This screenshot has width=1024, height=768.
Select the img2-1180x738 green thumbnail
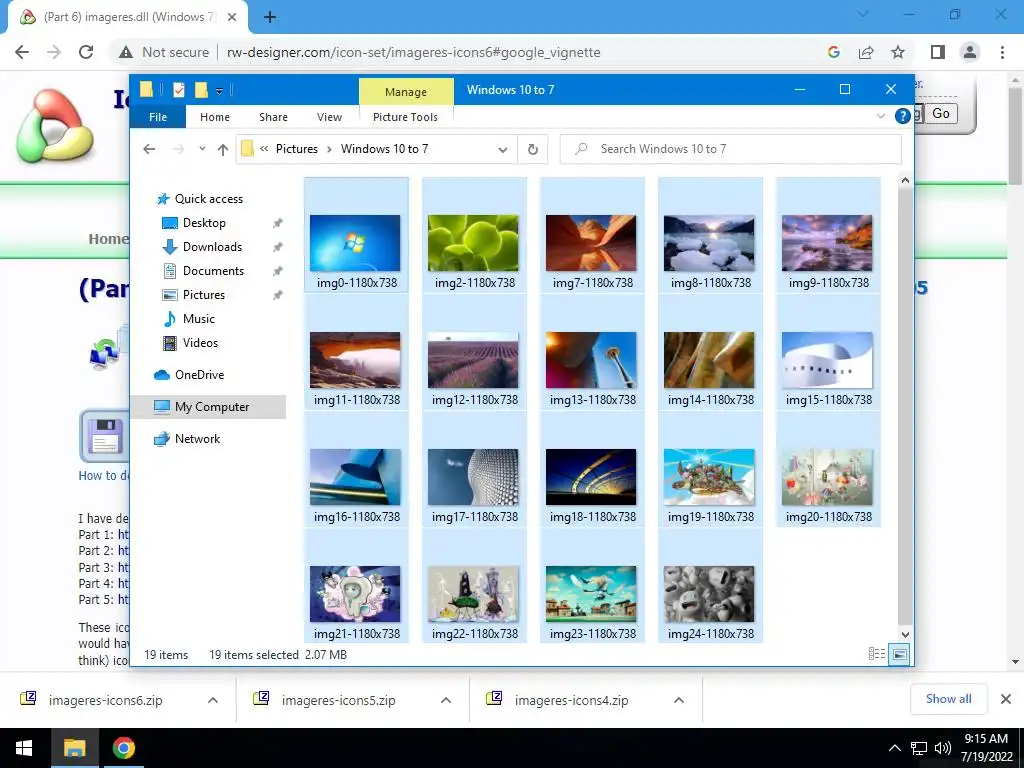click(x=473, y=243)
